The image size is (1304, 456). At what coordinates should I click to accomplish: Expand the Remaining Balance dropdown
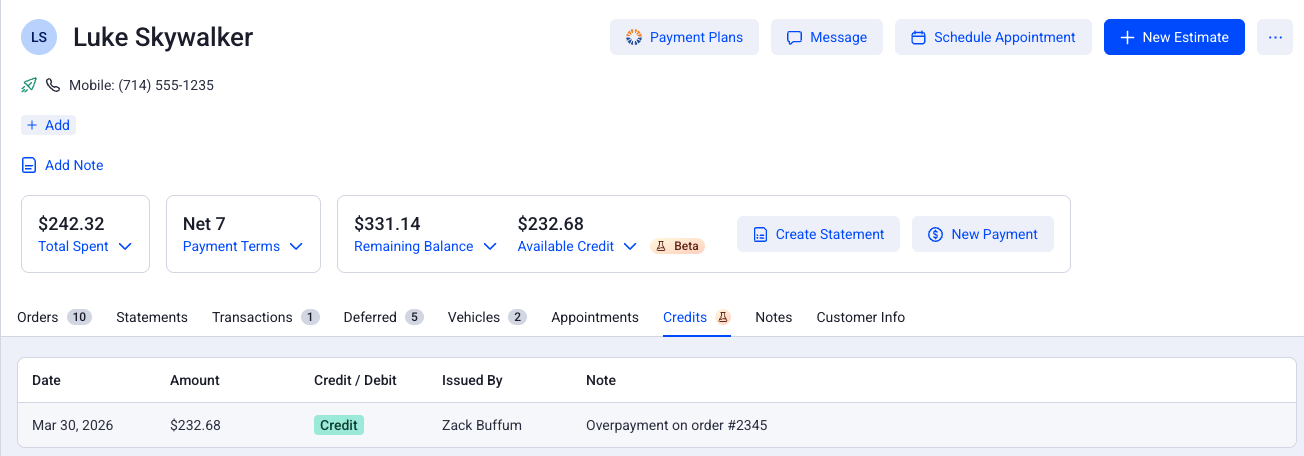(x=426, y=246)
